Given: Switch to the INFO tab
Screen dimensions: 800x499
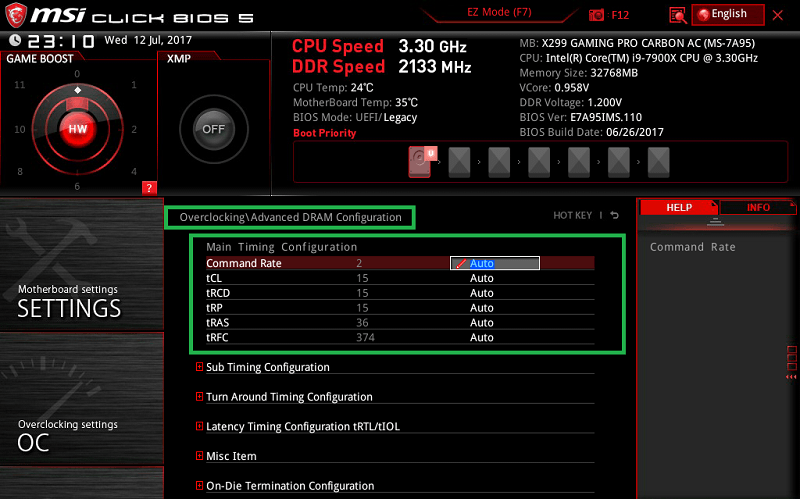Looking at the screenshot, I should pyautogui.click(x=758, y=207).
